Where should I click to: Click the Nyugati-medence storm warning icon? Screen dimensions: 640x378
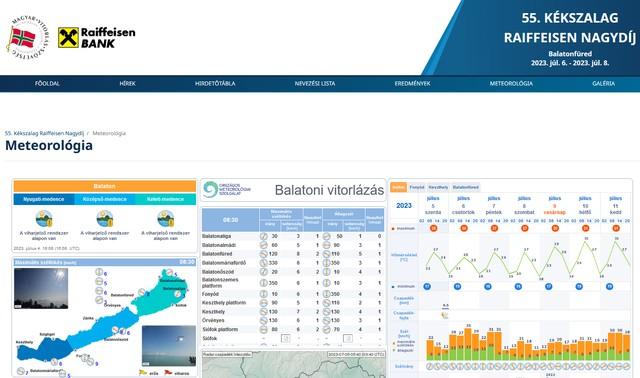click(44, 219)
